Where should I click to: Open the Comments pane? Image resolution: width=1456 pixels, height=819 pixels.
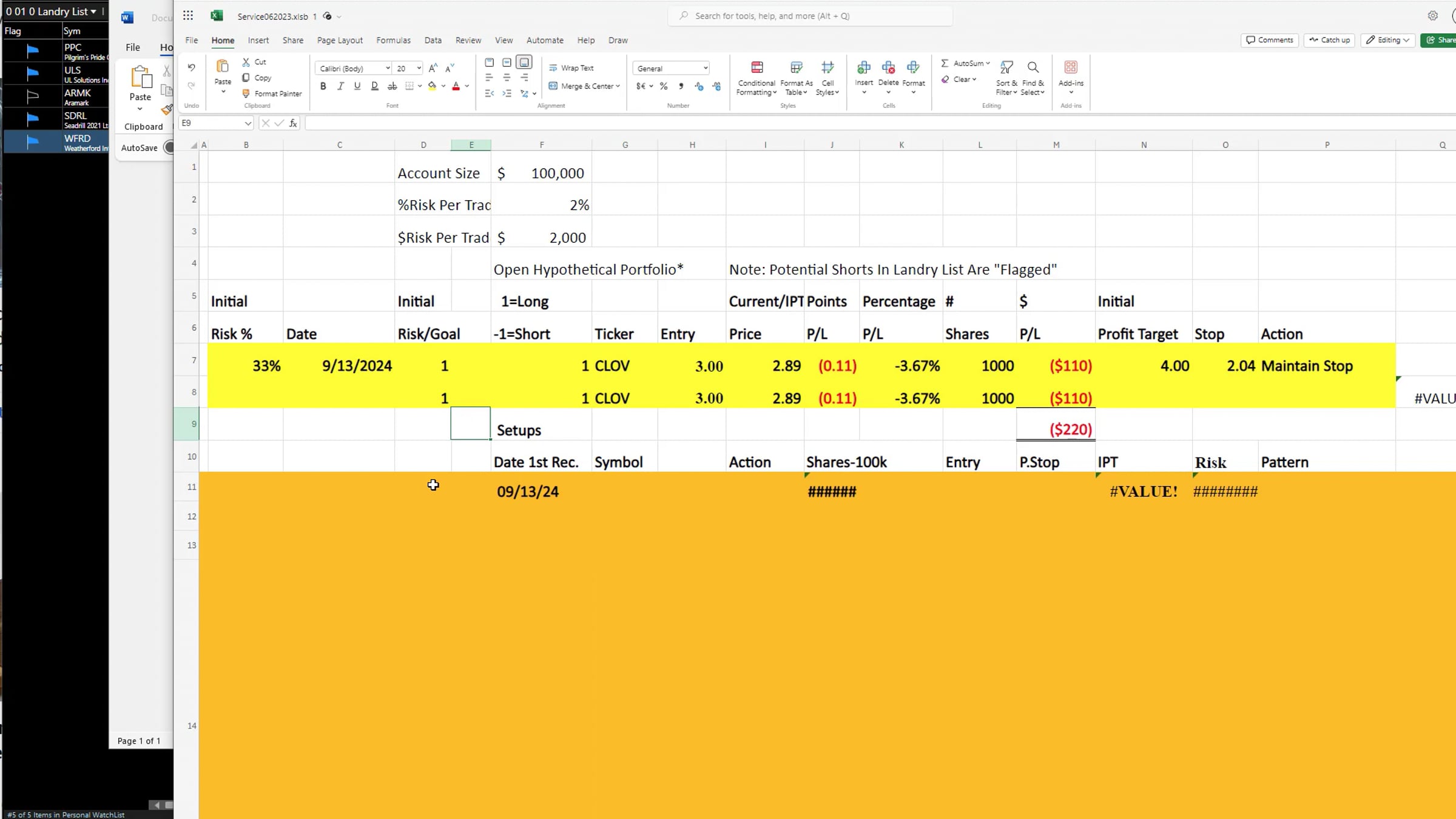point(1270,40)
